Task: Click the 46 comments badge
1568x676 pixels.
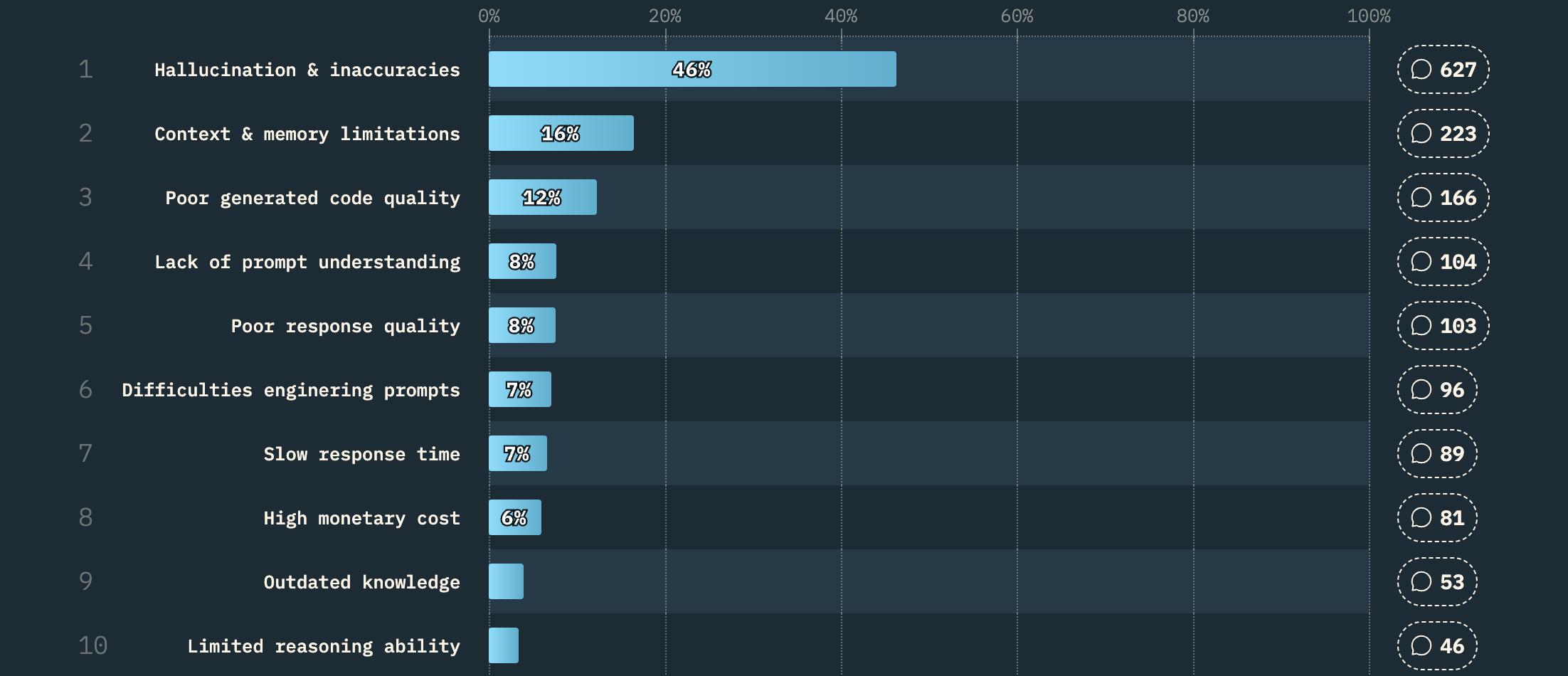Action: tap(1437, 645)
